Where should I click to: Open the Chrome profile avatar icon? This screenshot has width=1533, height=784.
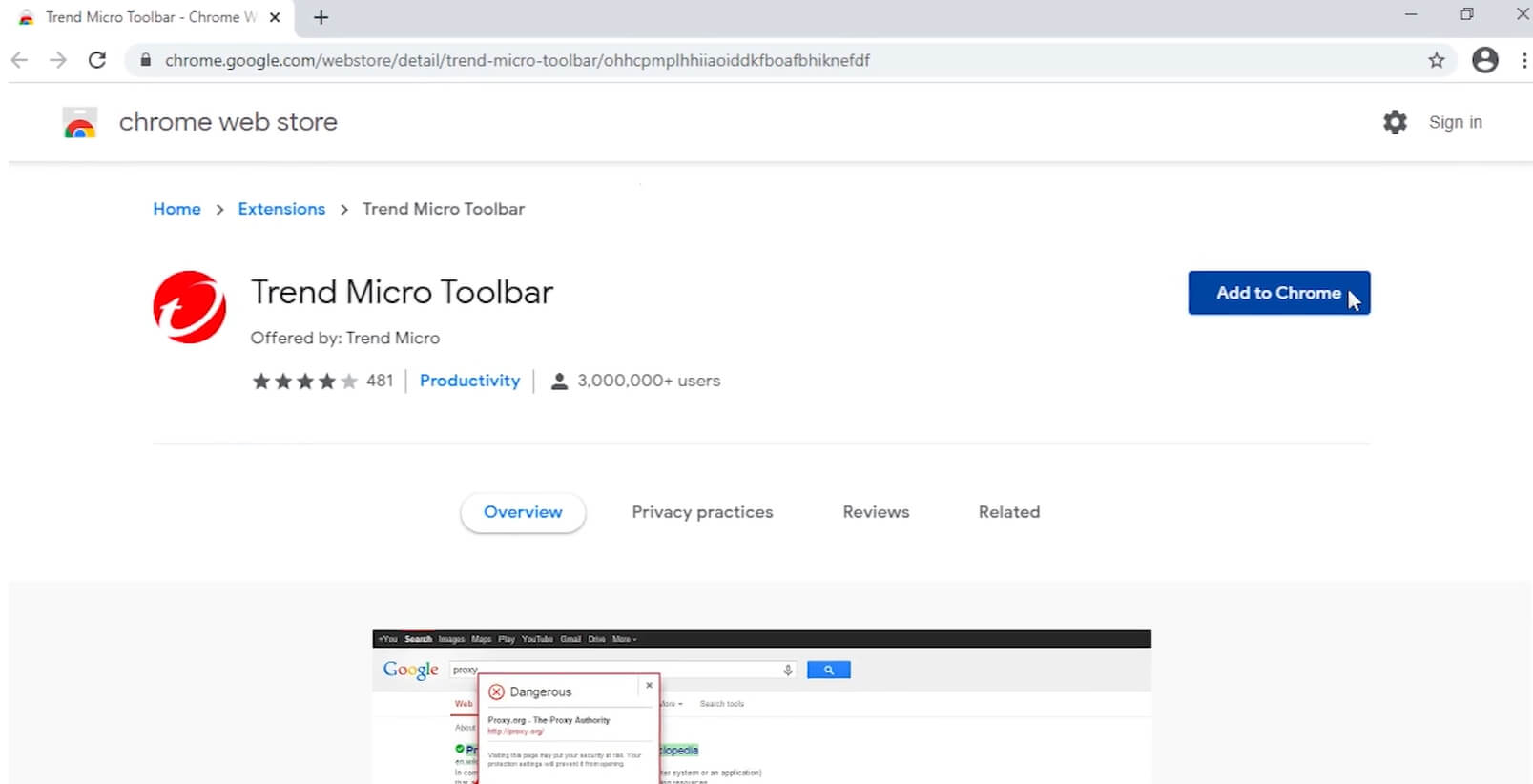pyautogui.click(x=1485, y=60)
